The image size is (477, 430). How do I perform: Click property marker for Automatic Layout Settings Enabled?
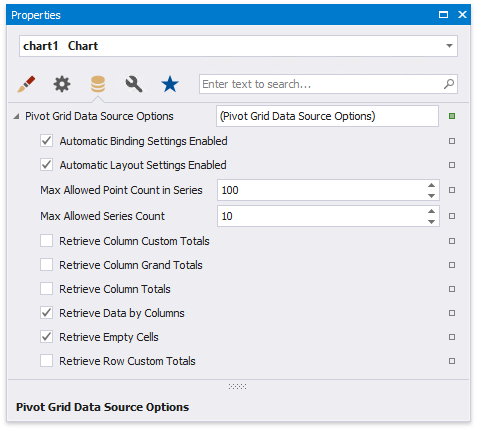point(452,165)
